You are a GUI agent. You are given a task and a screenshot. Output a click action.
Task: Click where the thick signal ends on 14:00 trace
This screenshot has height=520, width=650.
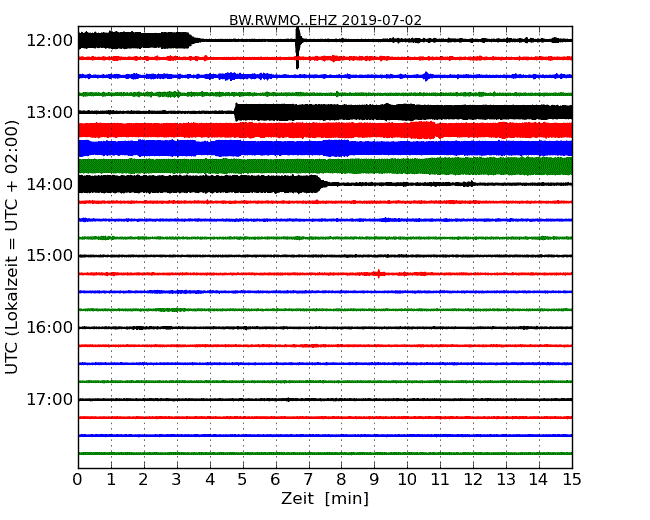321,184
